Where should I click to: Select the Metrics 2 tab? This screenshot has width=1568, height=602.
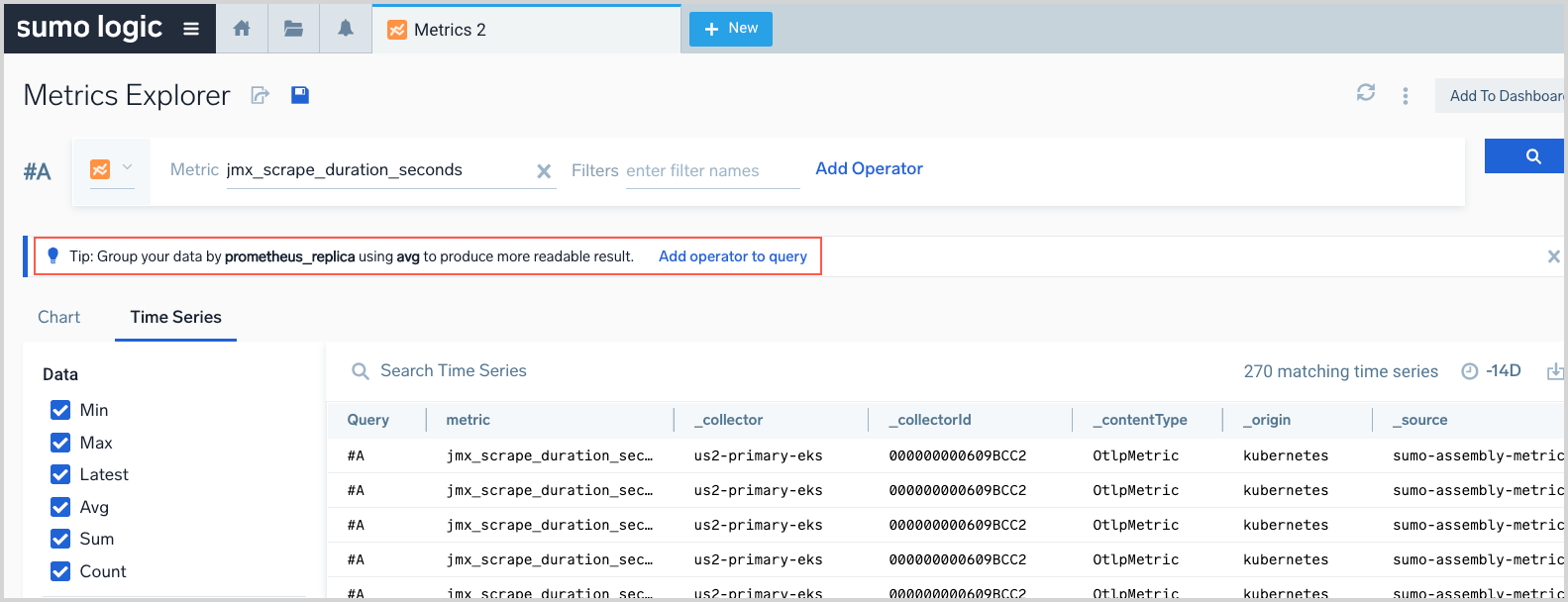tap(449, 30)
